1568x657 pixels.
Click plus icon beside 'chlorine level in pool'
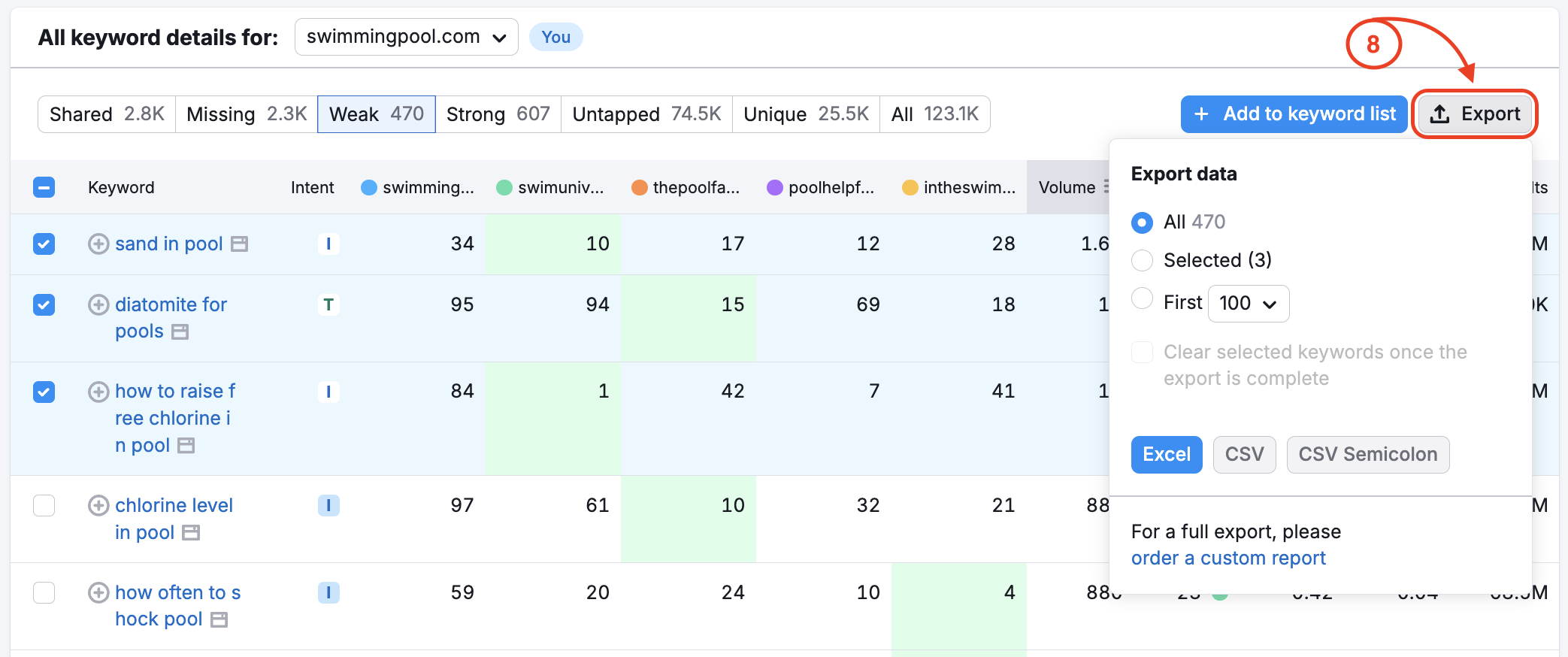point(98,506)
